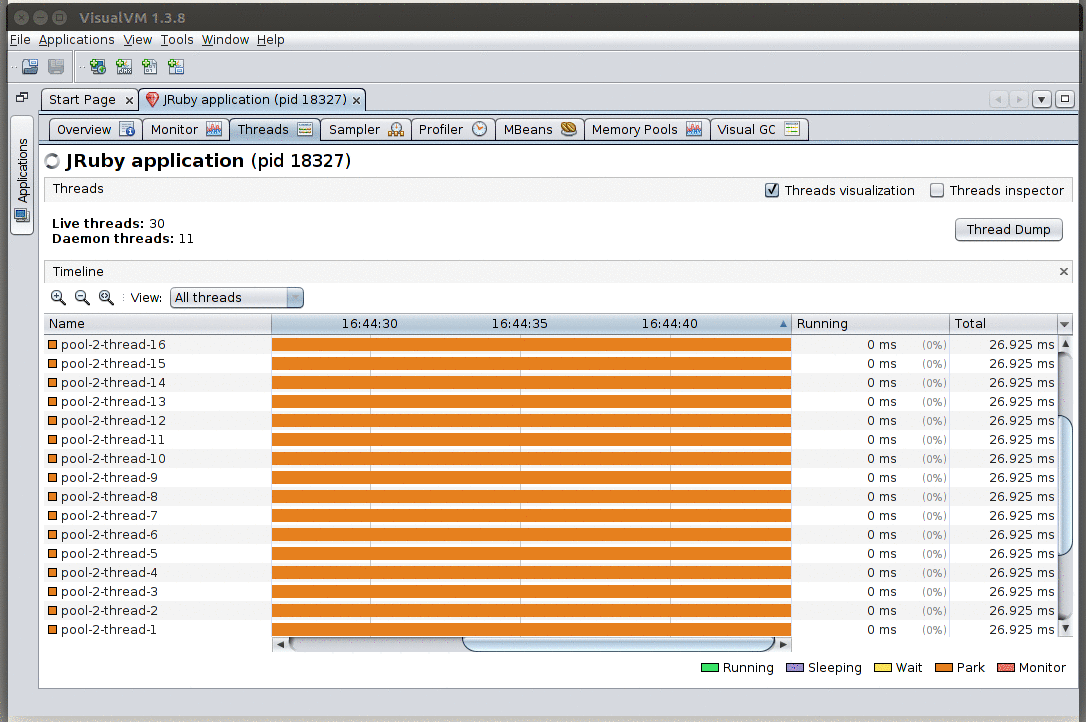Click the Add JMX Connection toolbar icon
This screenshot has width=1086, height=722.
point(124,67)
